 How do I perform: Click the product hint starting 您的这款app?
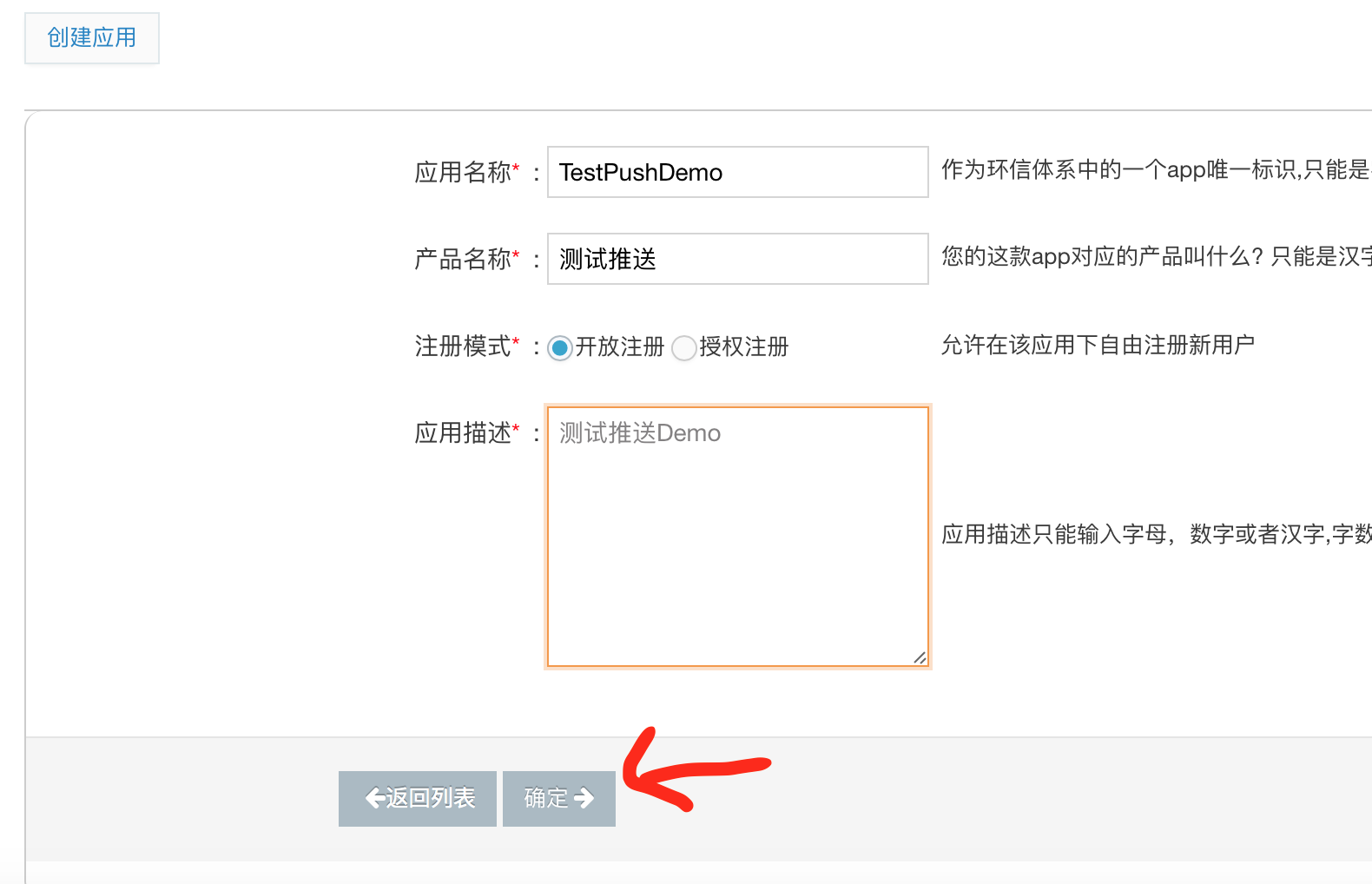coord(1155,257)
